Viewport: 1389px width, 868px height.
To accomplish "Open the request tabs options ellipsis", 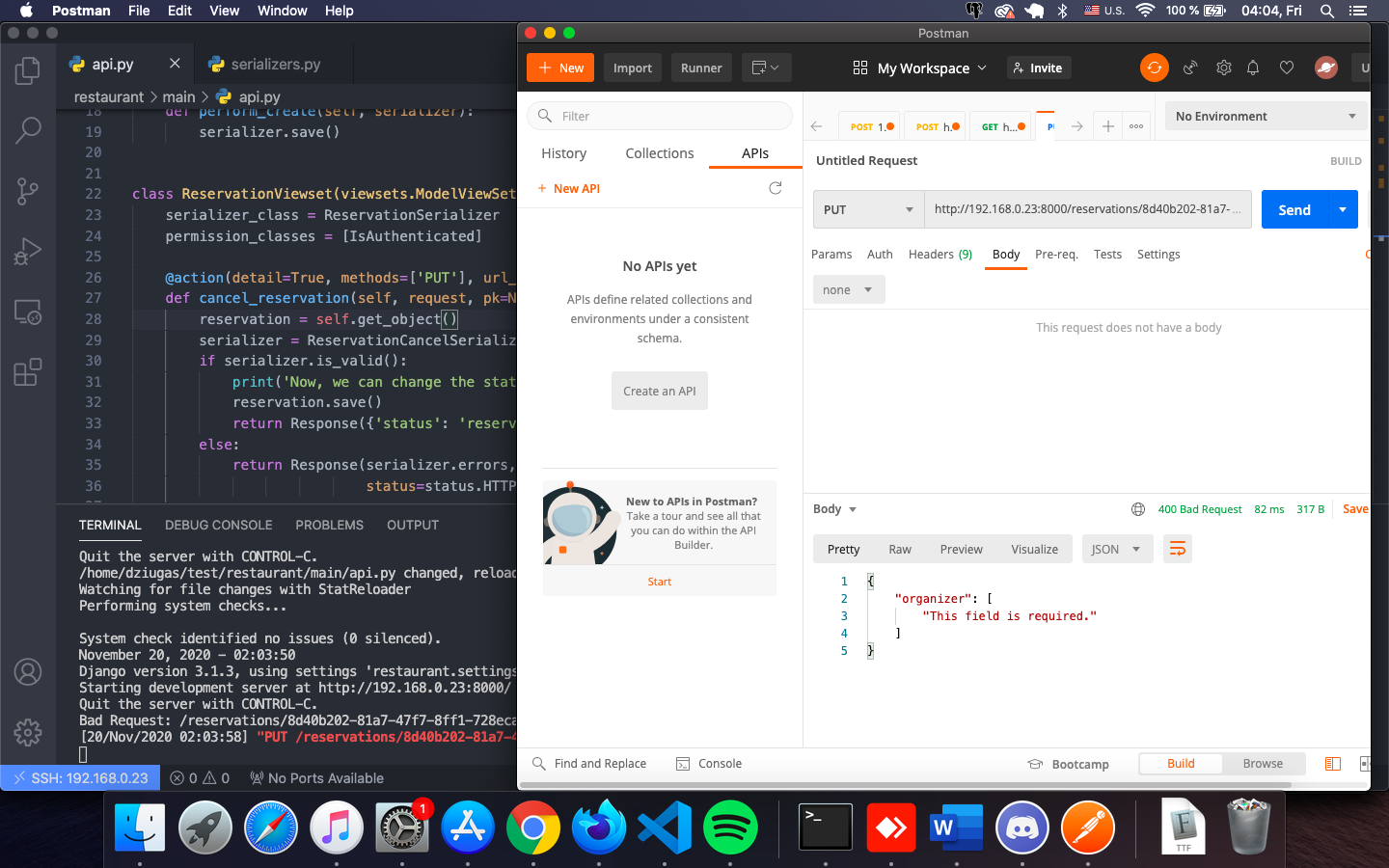I will click(1136, 126).
